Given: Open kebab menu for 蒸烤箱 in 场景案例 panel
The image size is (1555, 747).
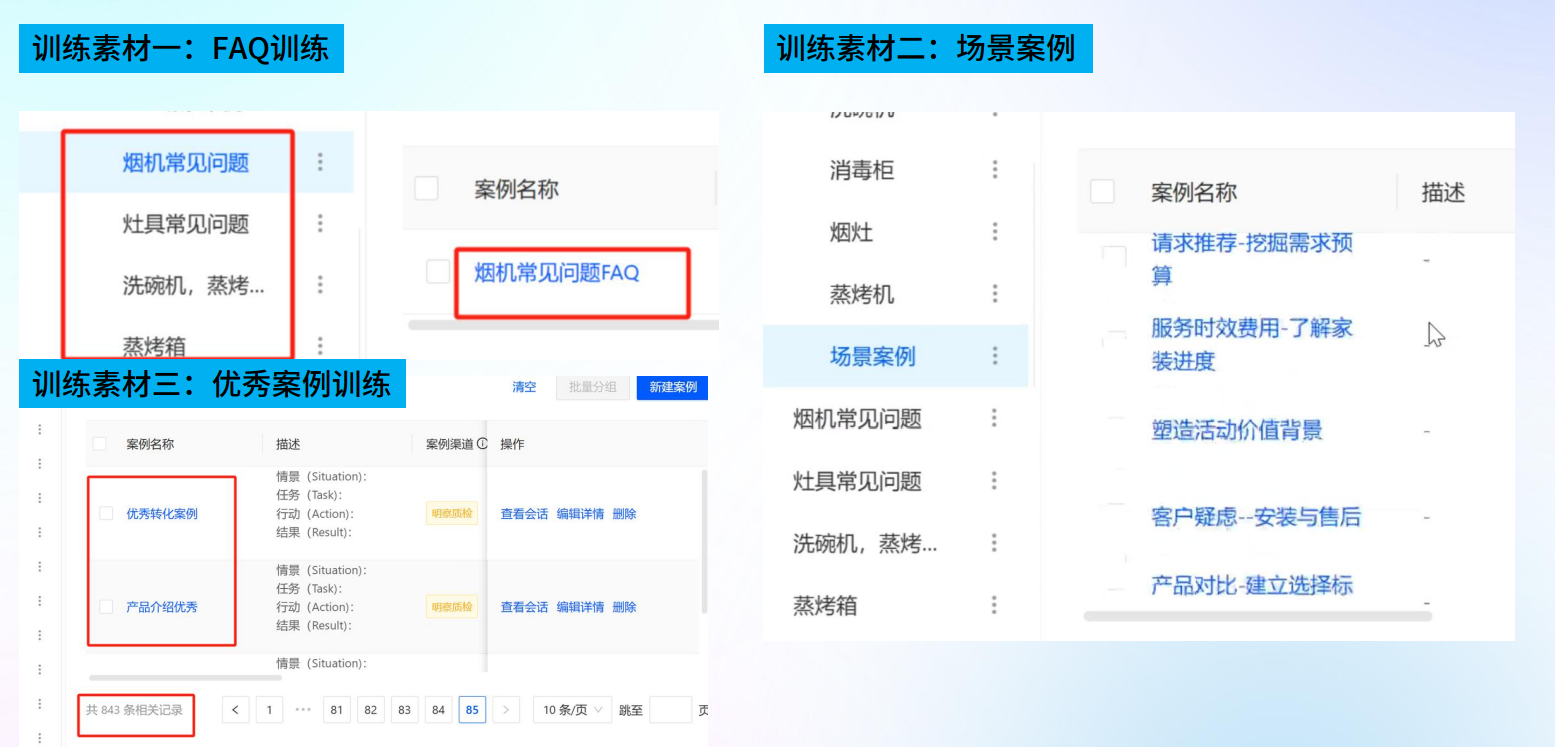Looking at the screenshot, I should point(995,605).
